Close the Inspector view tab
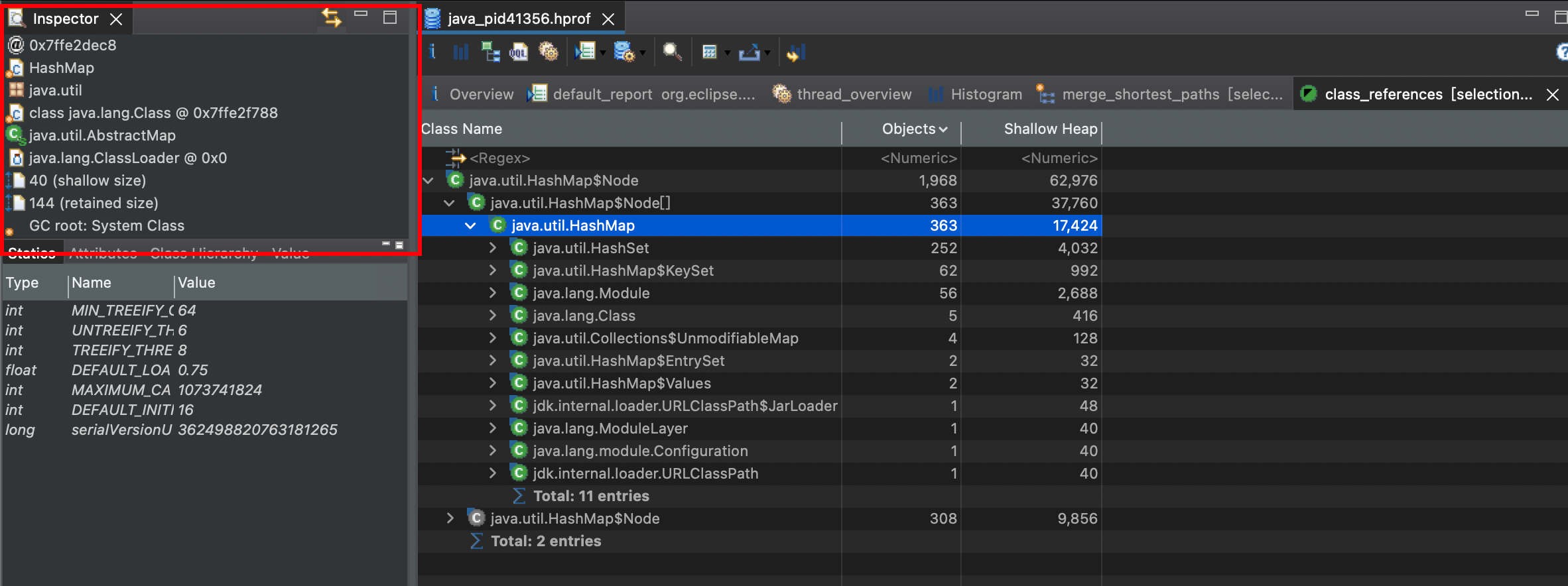Viewport: 1568px width, 586px height. point(116,19)
